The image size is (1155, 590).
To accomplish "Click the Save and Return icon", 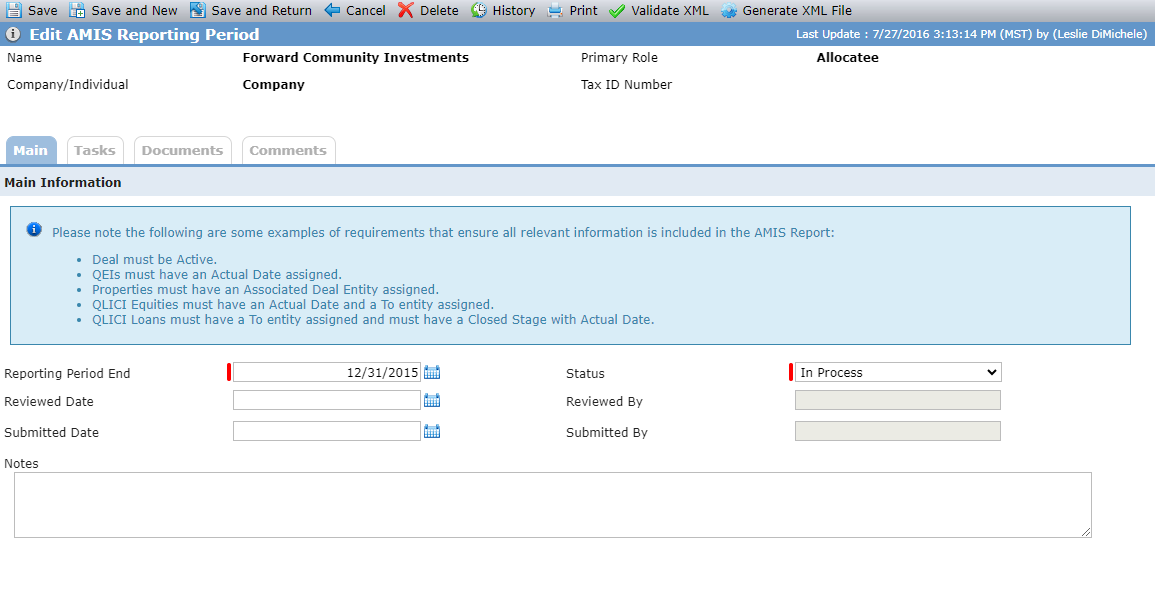I will (x=197, y=10).
